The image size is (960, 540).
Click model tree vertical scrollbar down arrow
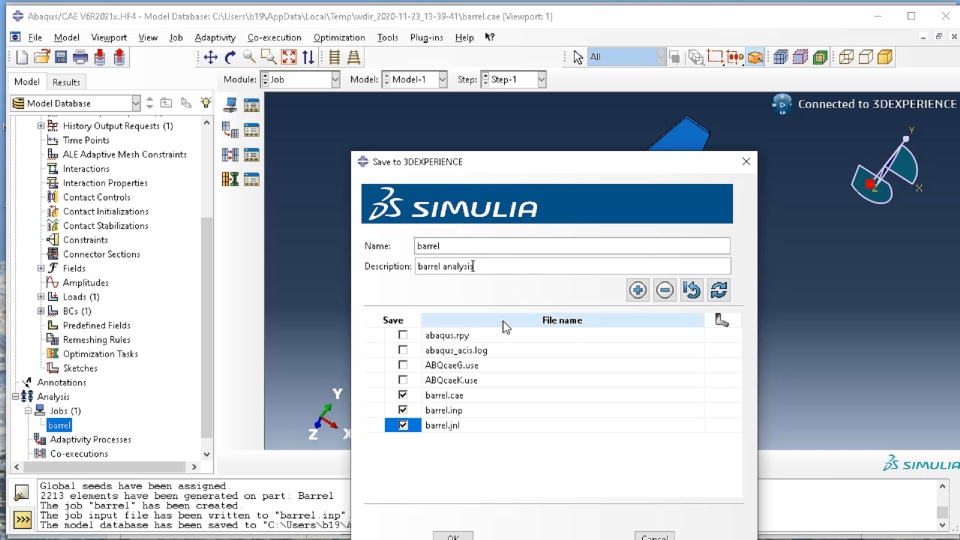pos(206,454)
